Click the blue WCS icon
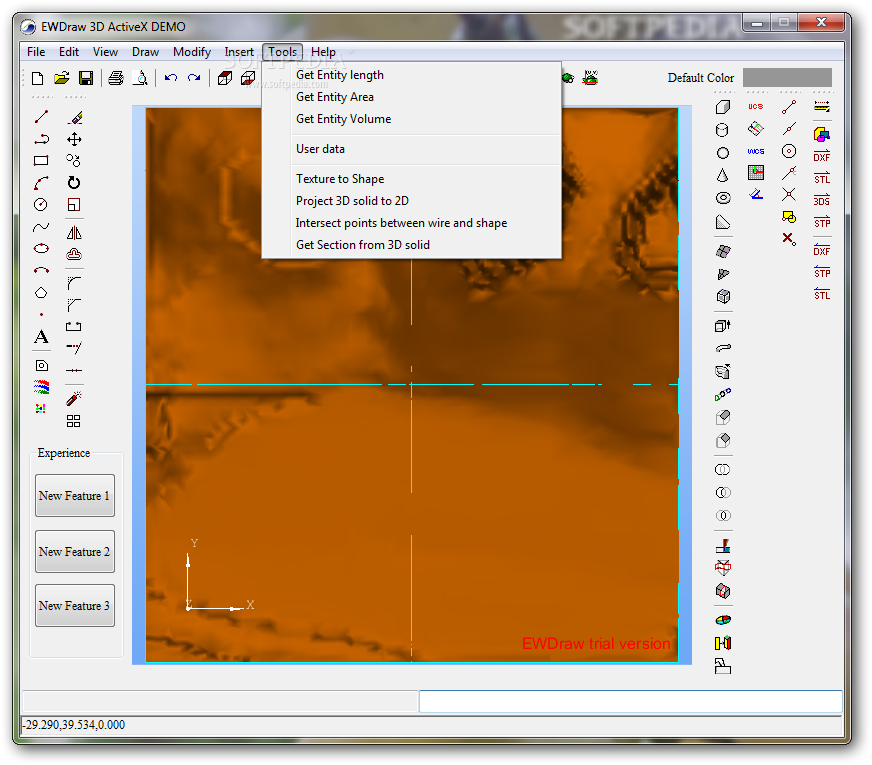The height and width of the screenshot is (765, 872). [x=755, y=151]
